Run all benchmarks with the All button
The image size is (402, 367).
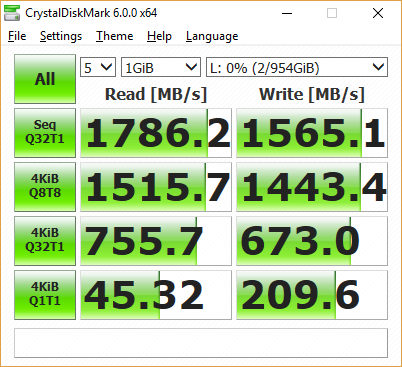pyautogui.click(x=45, y=79)
